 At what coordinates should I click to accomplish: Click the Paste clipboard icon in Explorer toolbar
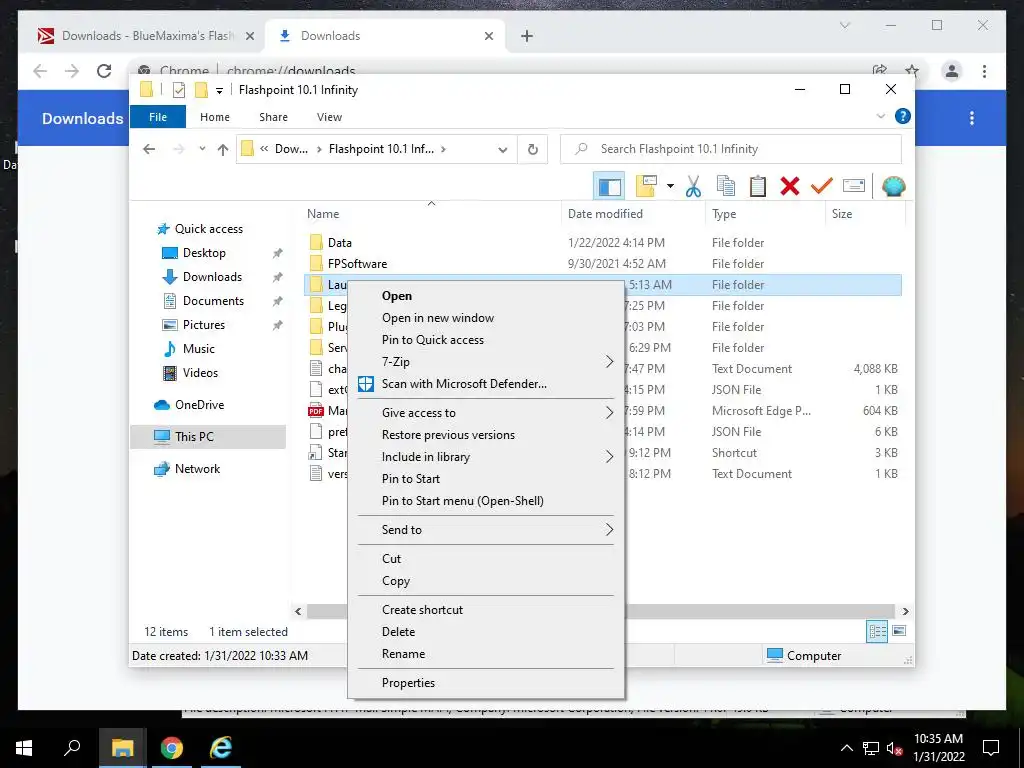tap(758, 187)
